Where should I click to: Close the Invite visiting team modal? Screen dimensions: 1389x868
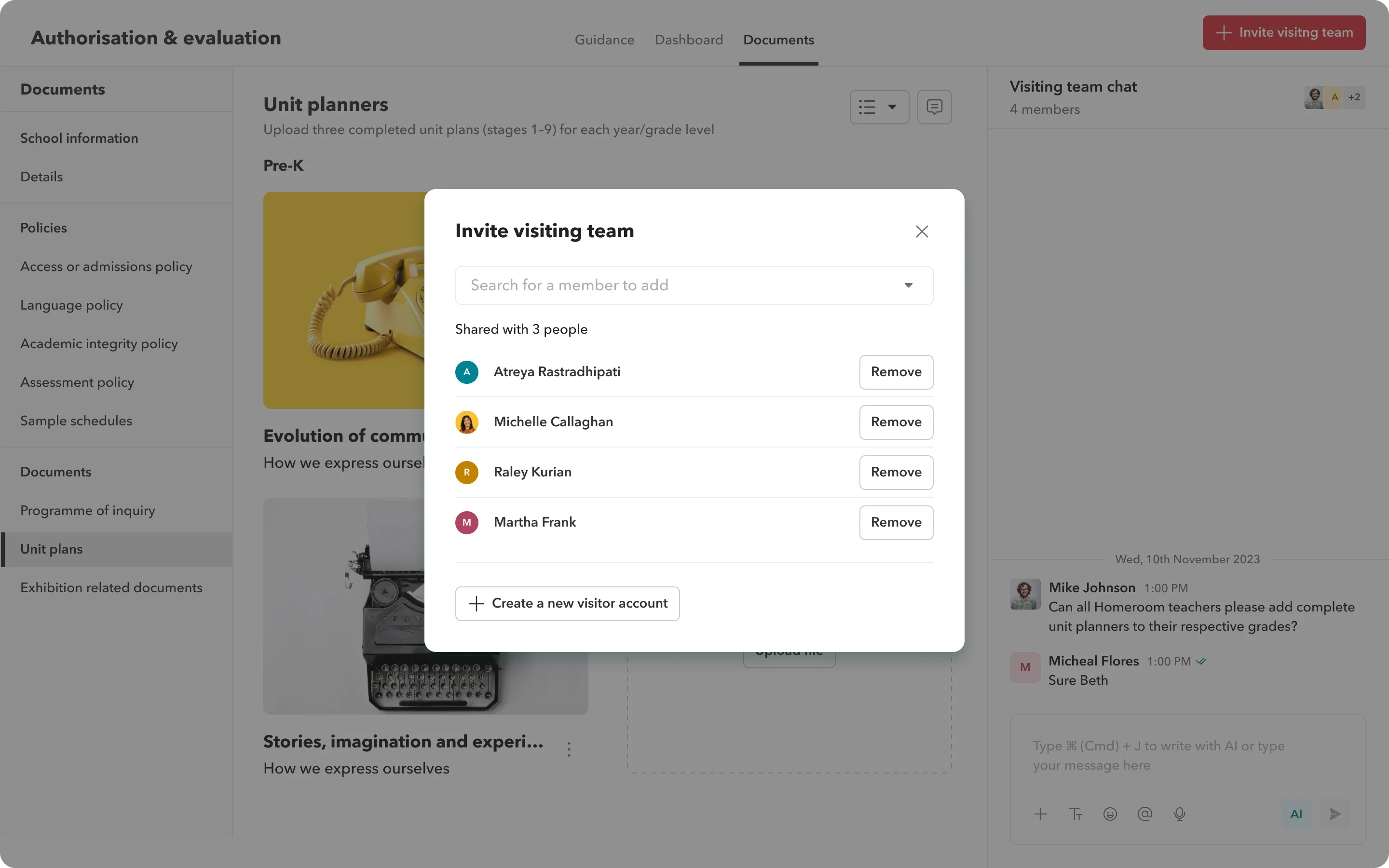tap(921, 231)
